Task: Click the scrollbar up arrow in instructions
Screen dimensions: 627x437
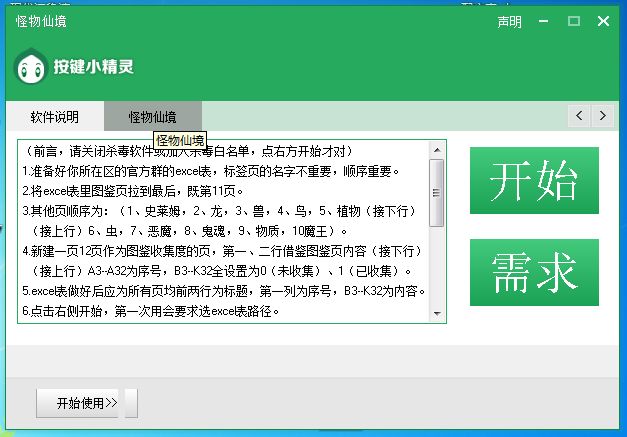Action: coord(437,150)
